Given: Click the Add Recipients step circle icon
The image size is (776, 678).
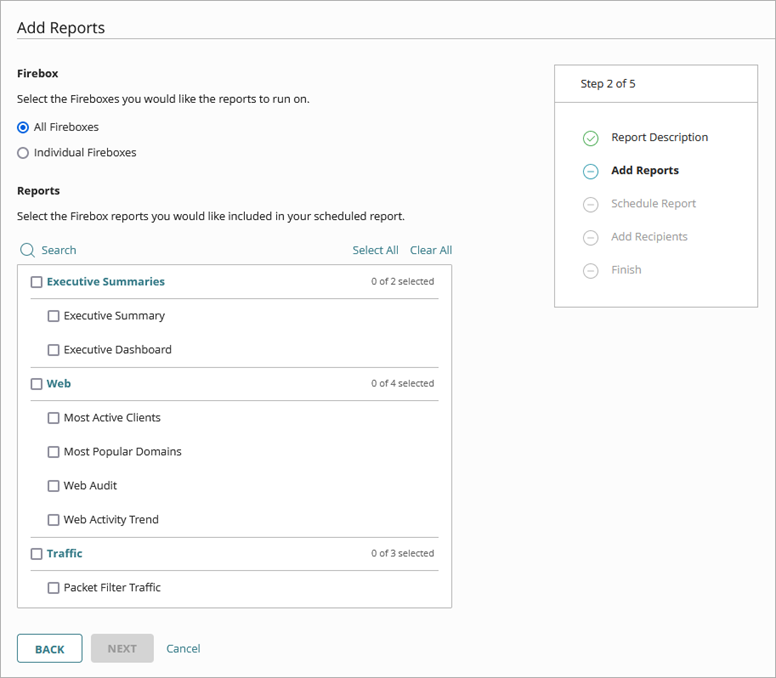Looking at the screenshot, I should coord(590,237).
